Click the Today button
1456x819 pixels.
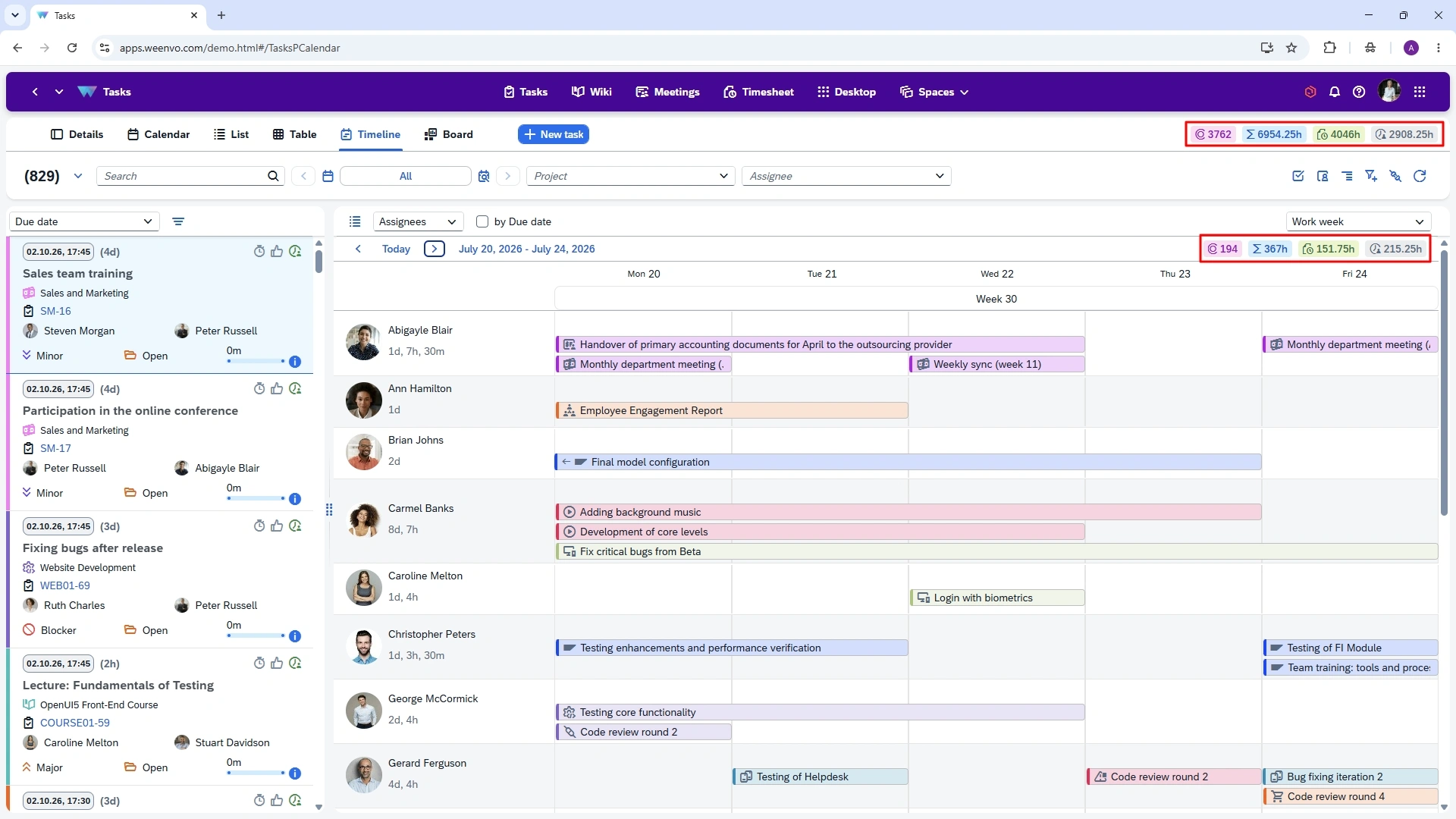point(396,249)
